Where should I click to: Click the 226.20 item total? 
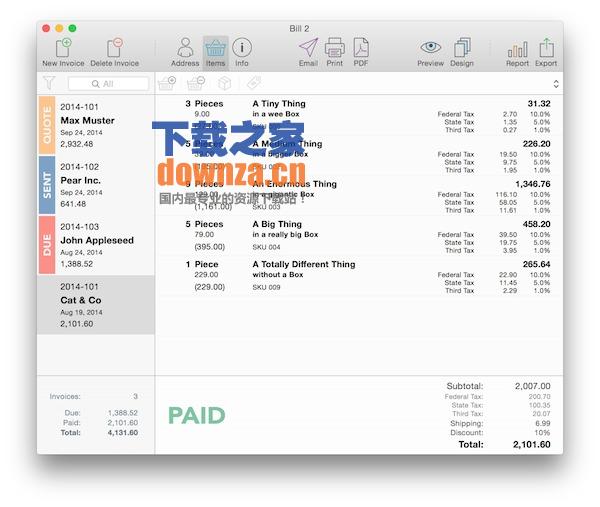[536, 144]
